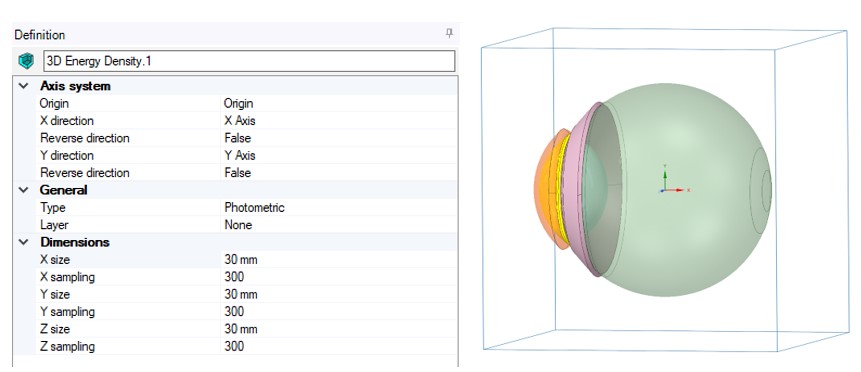Click the Definition panel title

click(x=40, y=35)
